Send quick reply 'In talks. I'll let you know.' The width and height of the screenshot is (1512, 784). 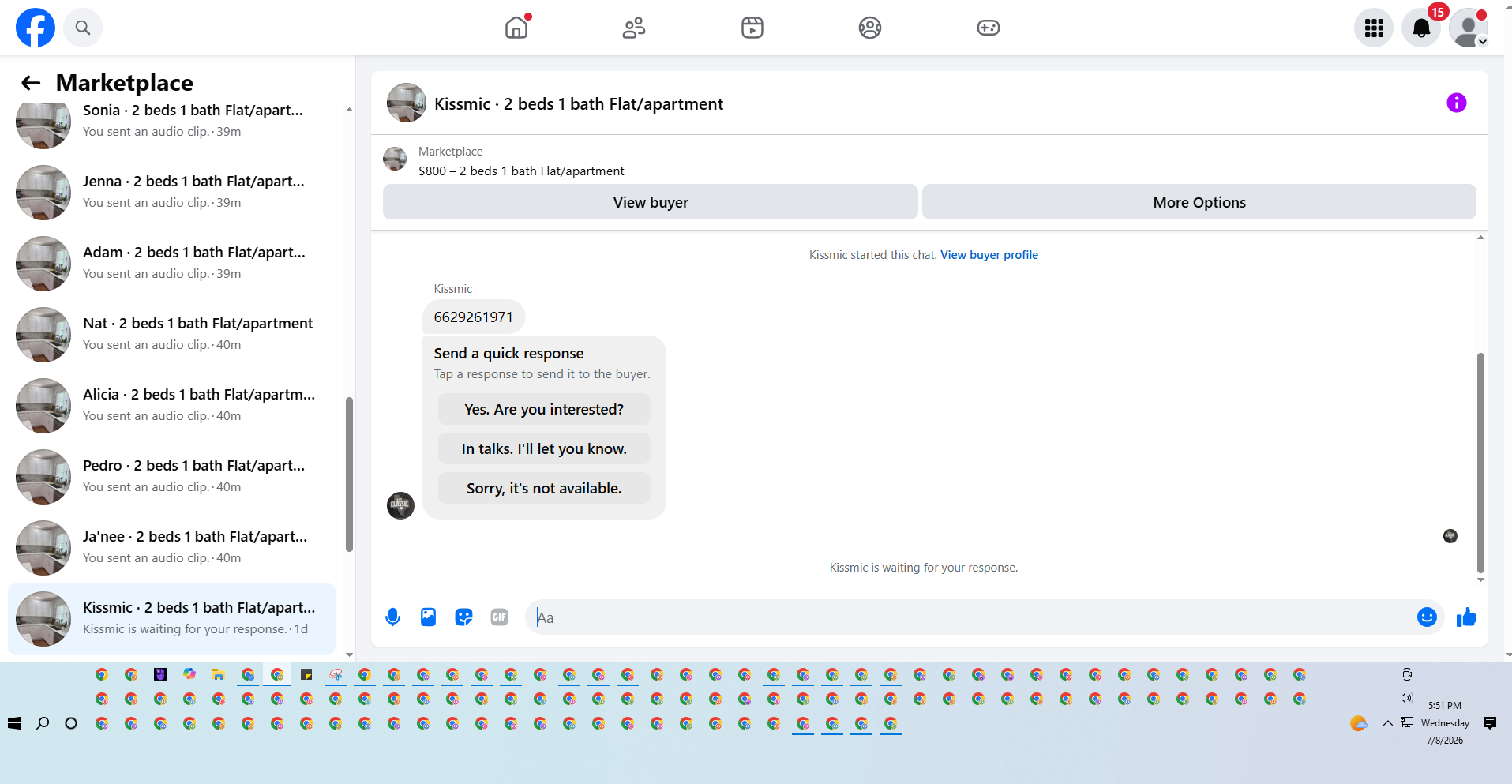pos(544,448)
